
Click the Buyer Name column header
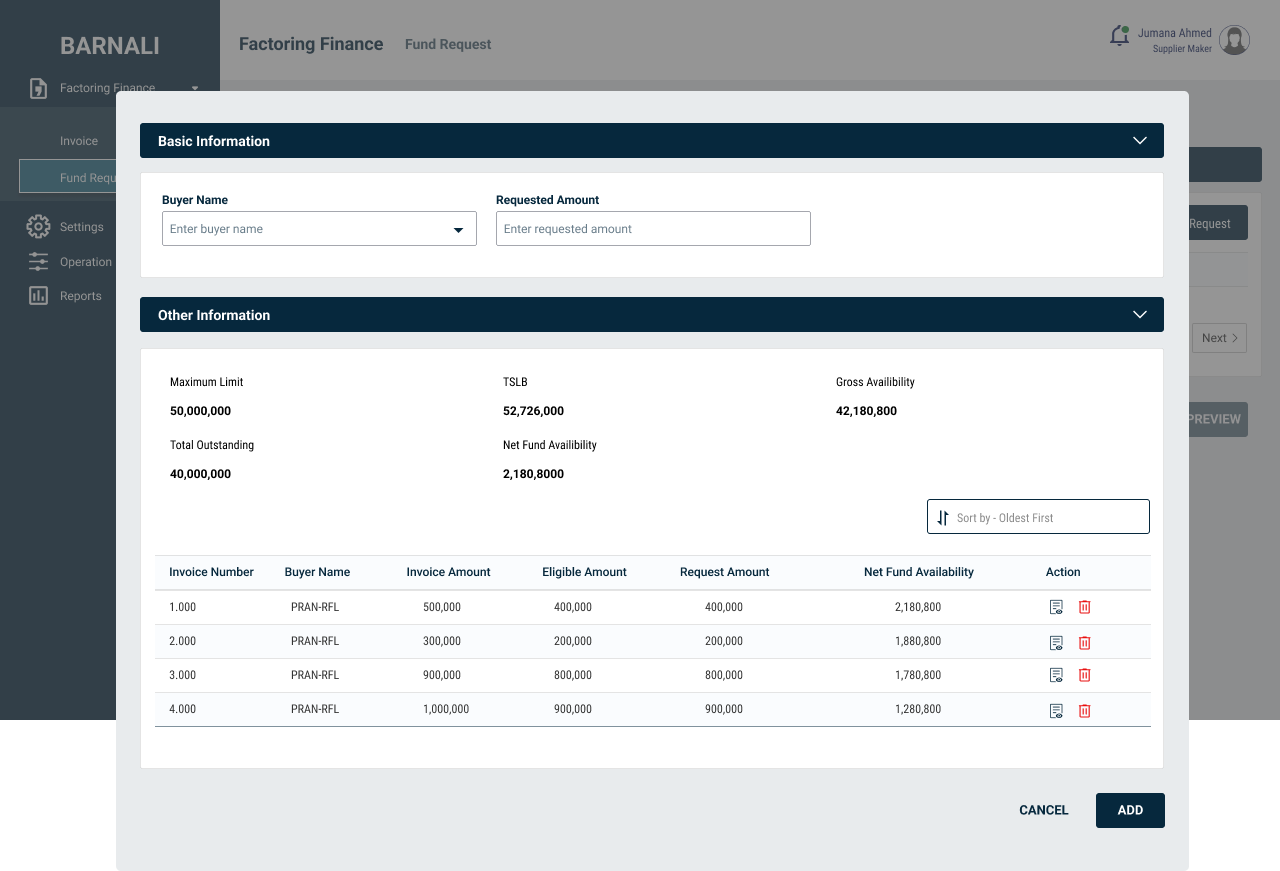pyautogui.click(x=317, y=572)
